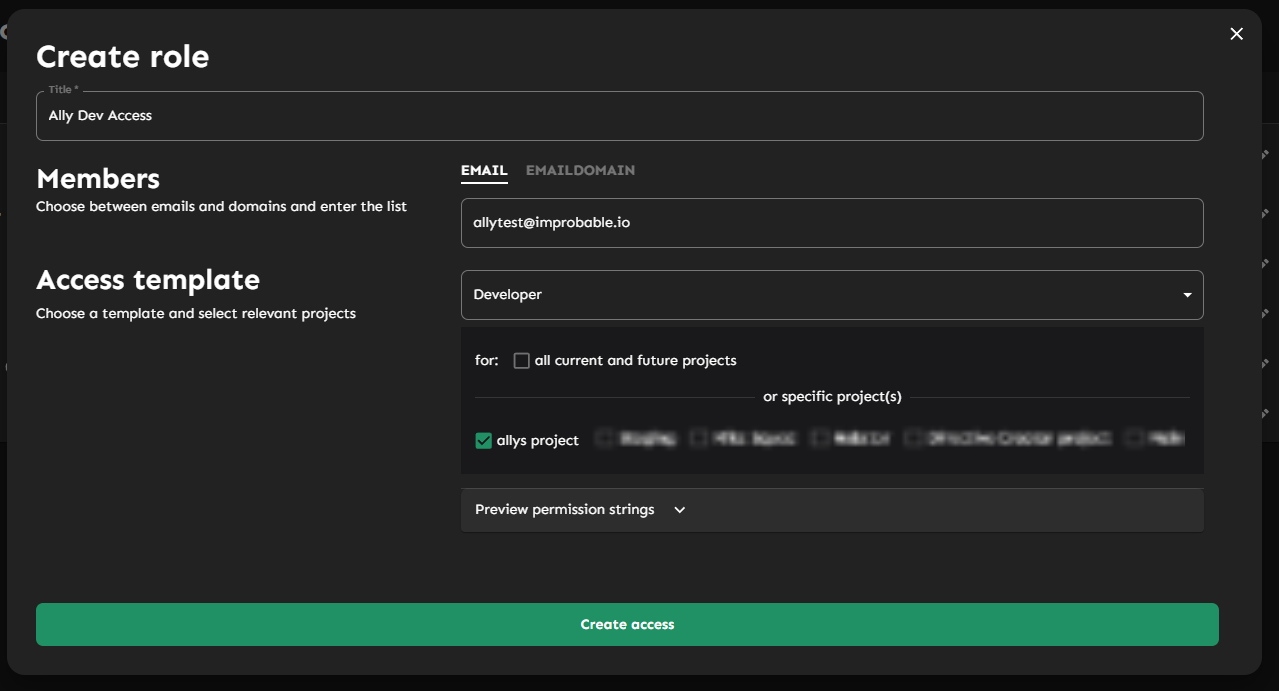Tick the last blurred project checkbox in the row

(1134, 438)
